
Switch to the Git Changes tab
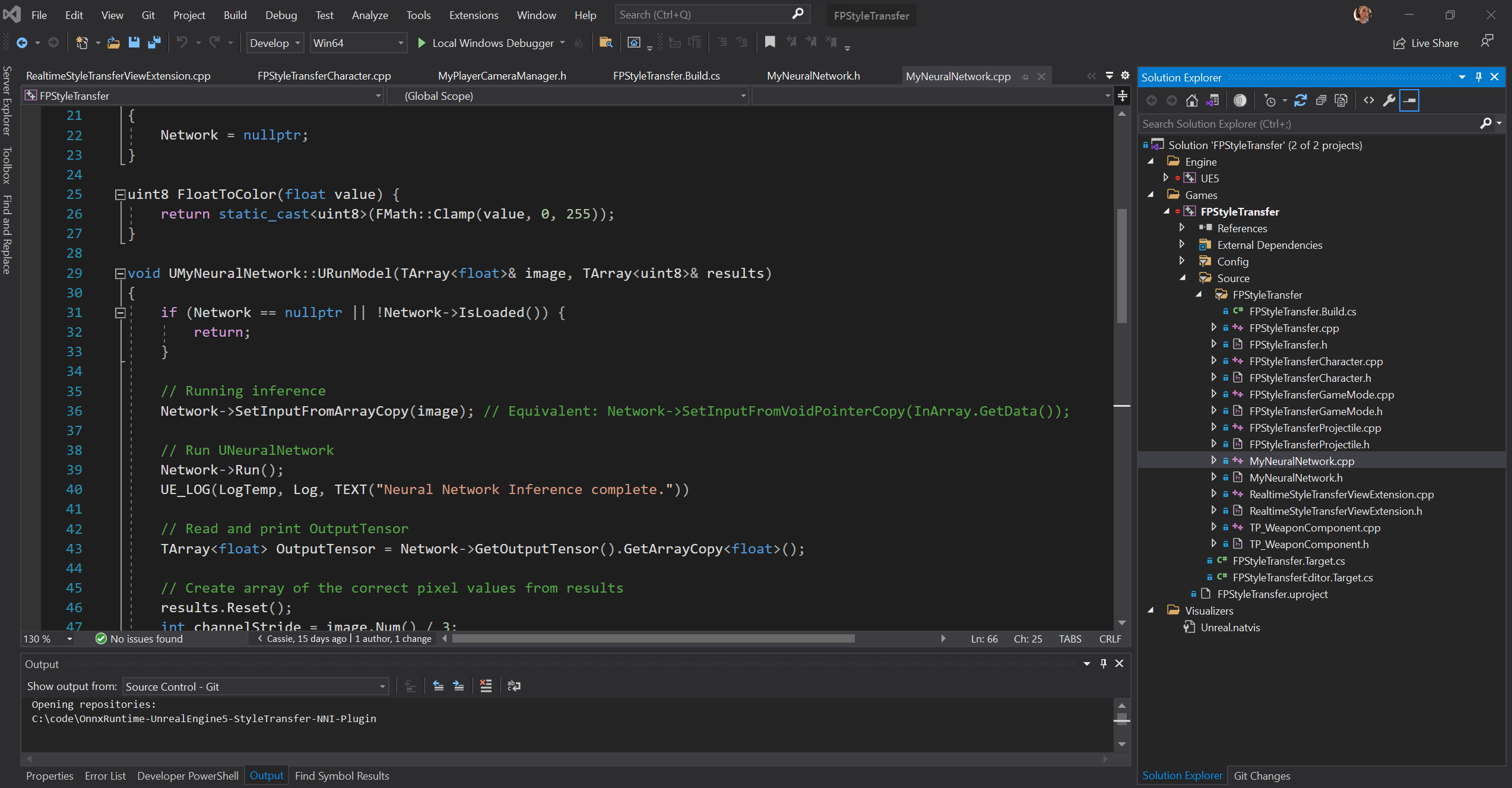point(1262,776)
